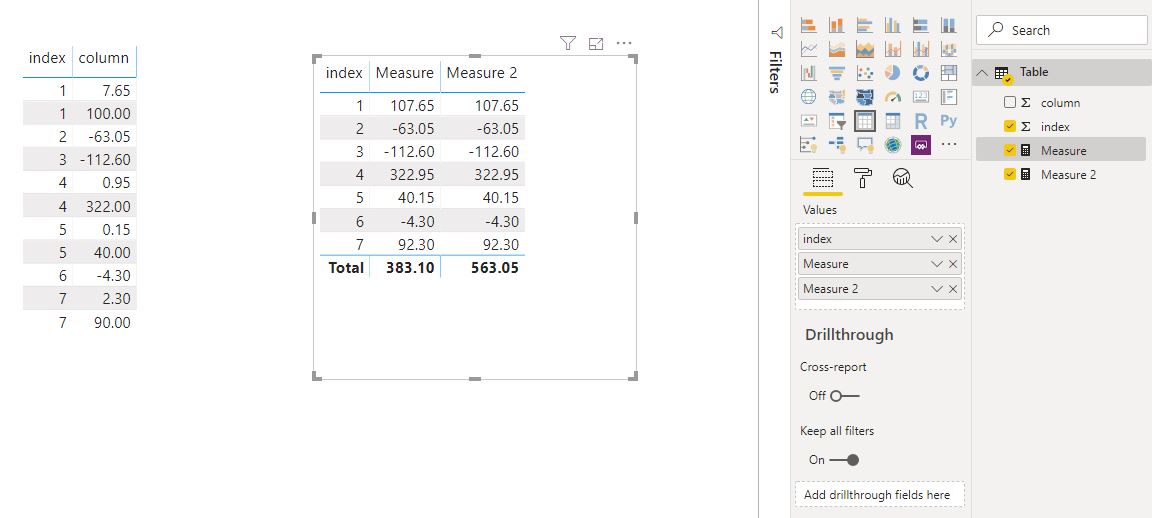
Task: Select the 100% stacked bar chart visual
Action: (921, 26)
